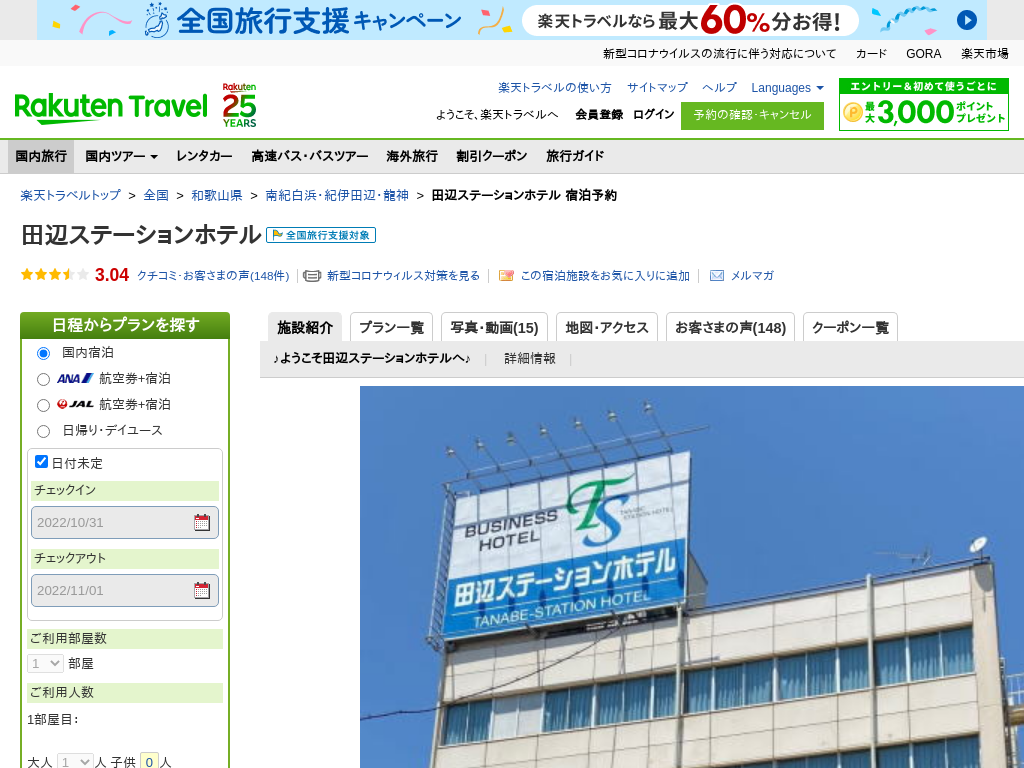Click 新型コロナウイルスの流行に伴う対応について link

point(719,54)
